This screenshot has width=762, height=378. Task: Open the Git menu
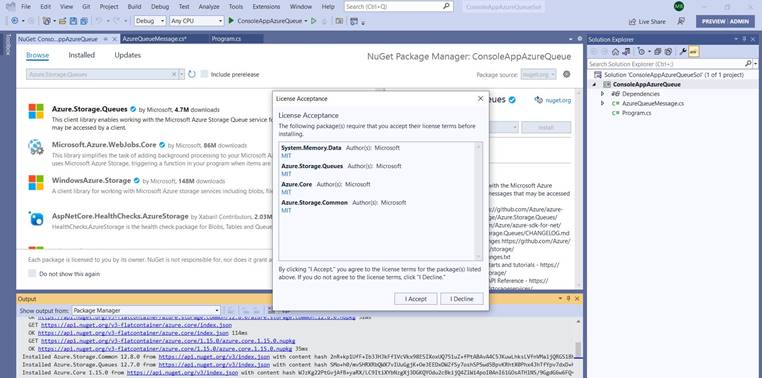86,7
